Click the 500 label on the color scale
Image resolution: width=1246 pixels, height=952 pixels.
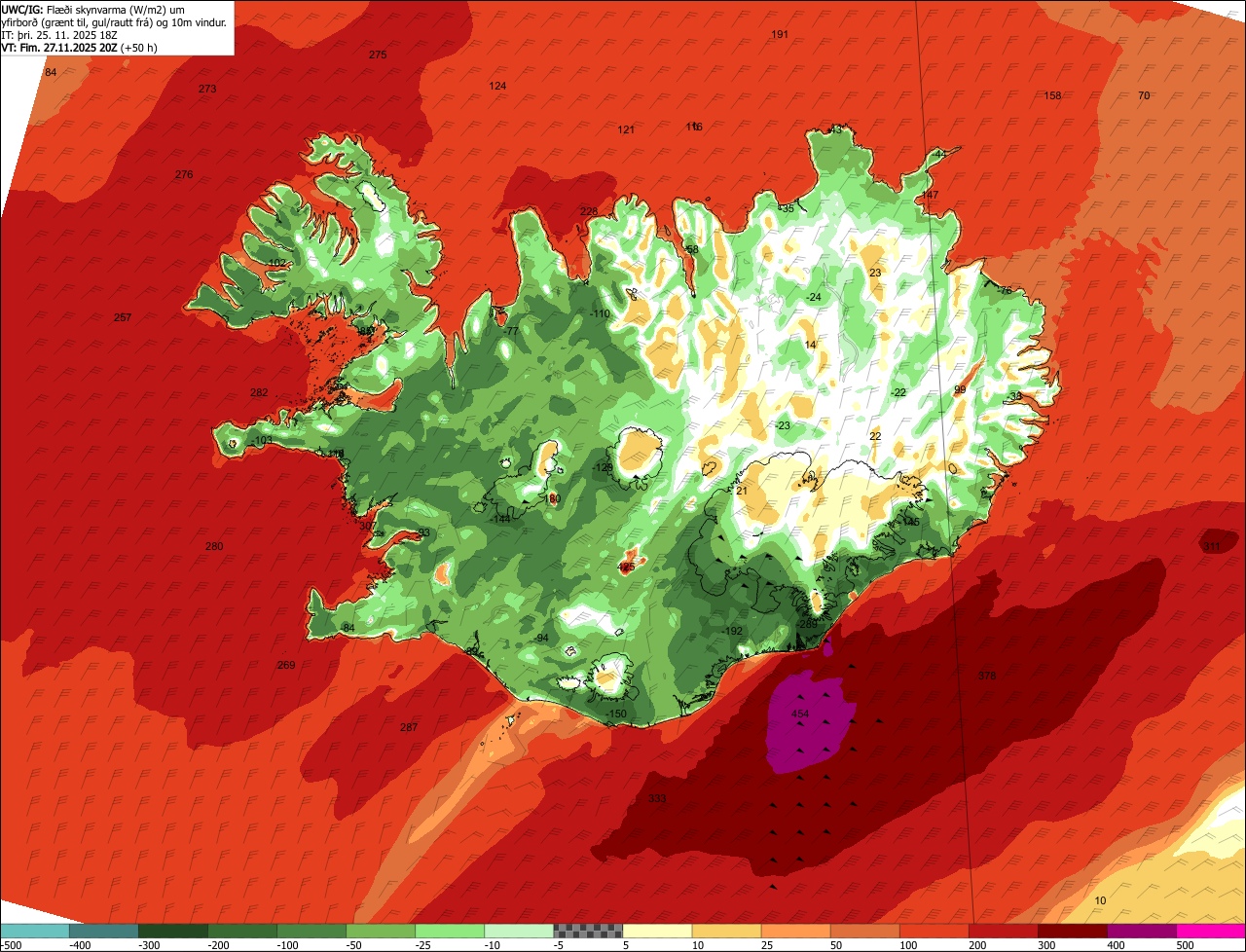point(1185,945)
